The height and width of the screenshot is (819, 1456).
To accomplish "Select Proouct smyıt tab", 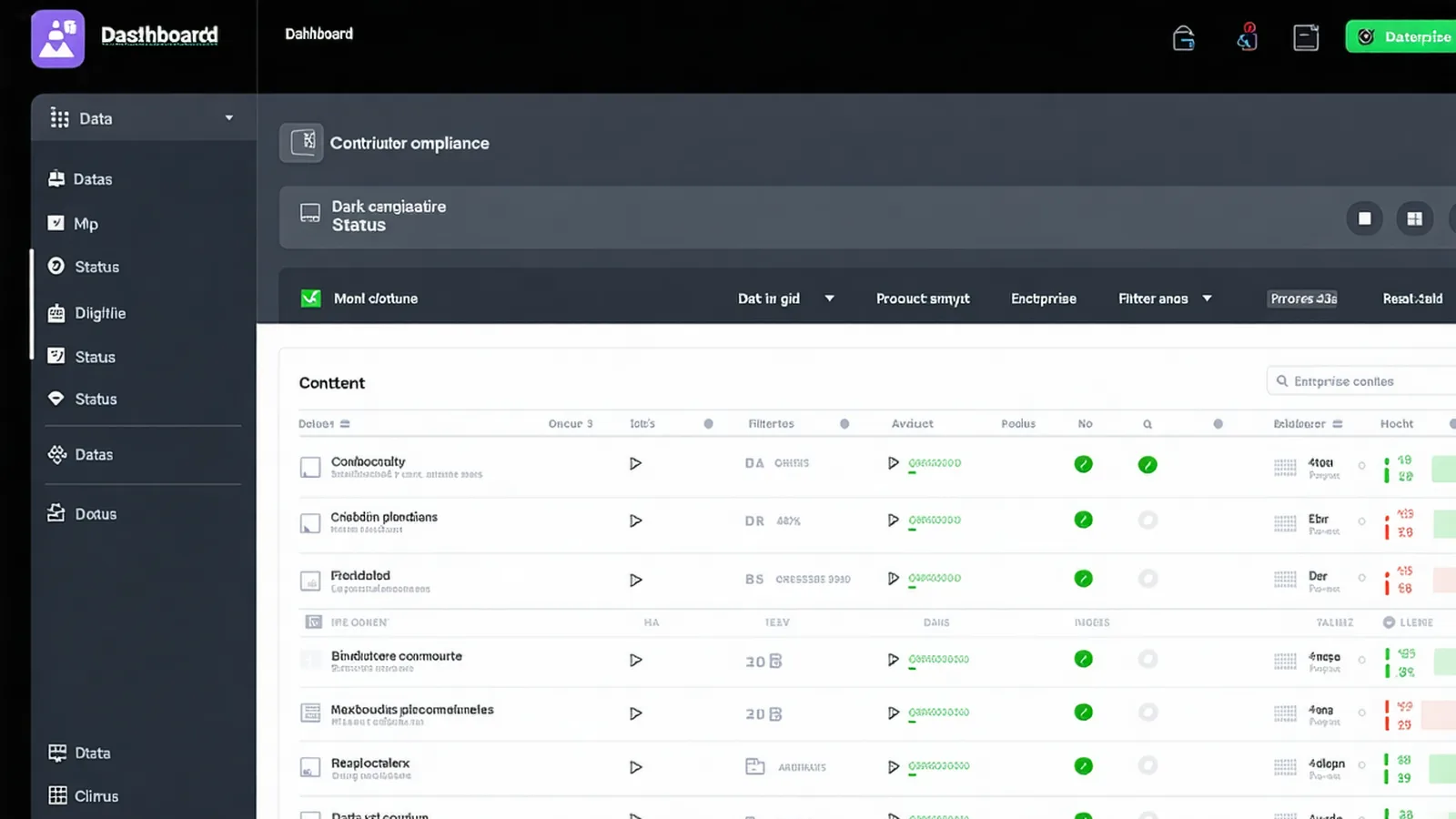I will pyautogui.click(x=923, y=298).
